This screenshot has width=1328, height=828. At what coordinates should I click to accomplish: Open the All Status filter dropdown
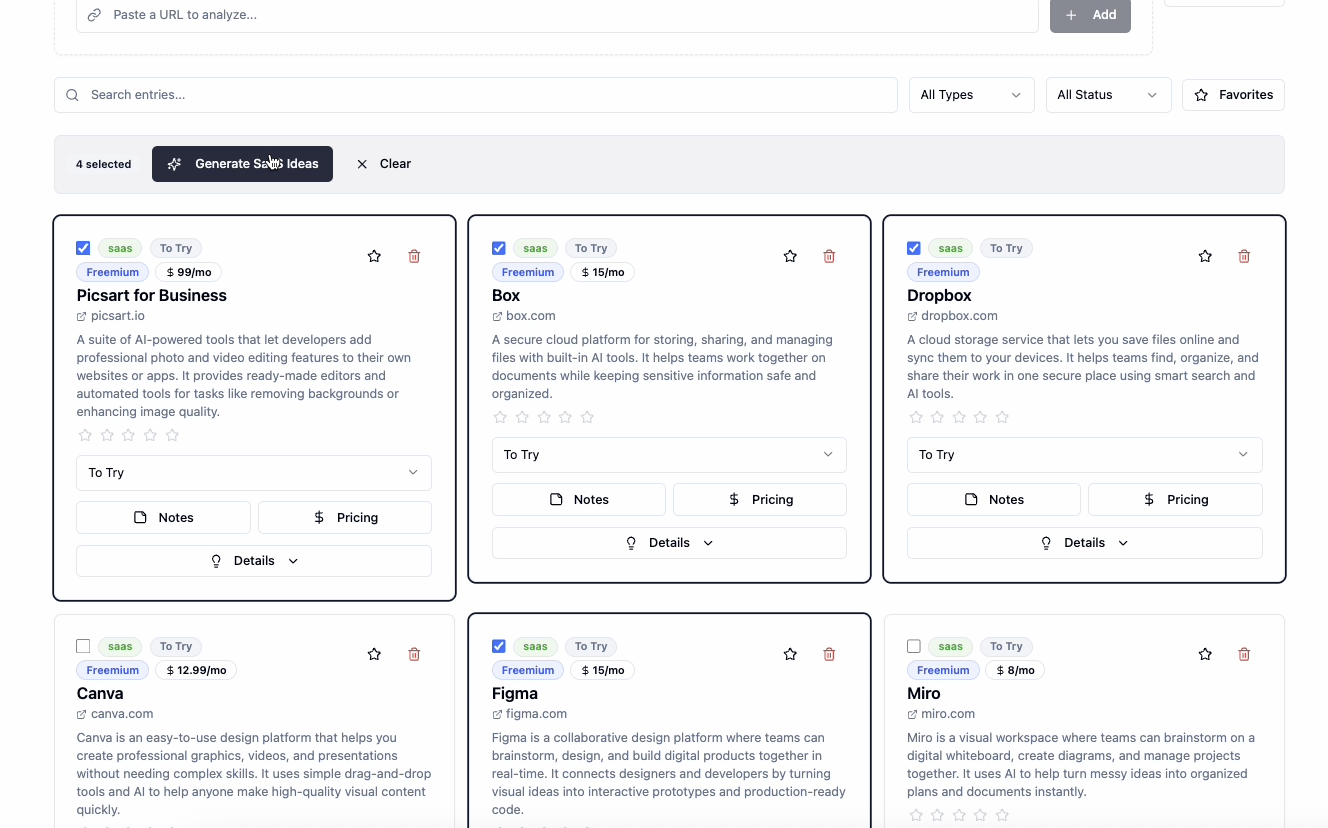tap(1108, 95)
